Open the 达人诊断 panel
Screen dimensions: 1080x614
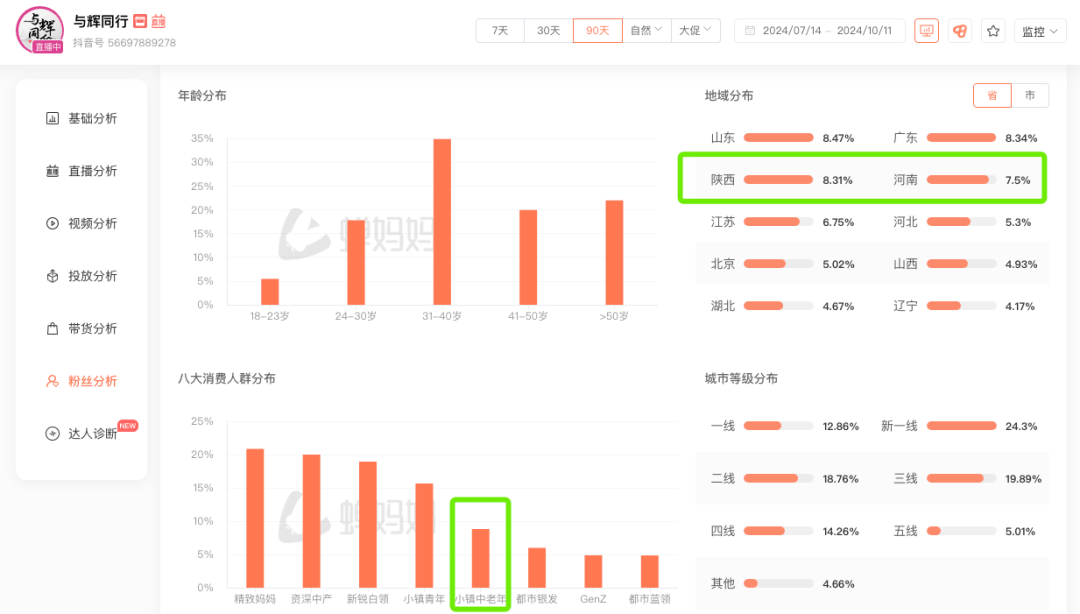(x=86, y=432)
